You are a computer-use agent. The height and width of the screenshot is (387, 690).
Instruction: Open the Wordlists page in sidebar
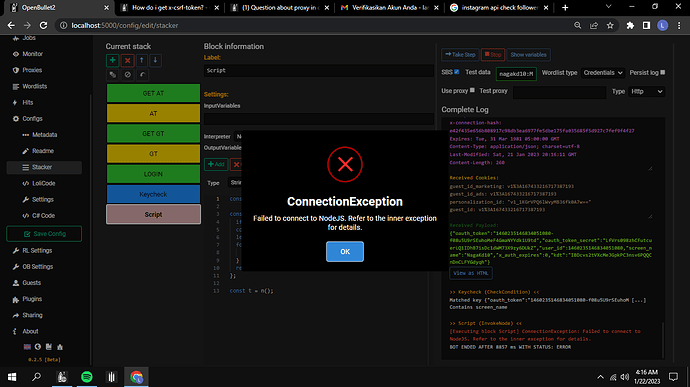[x=35, y=86]
